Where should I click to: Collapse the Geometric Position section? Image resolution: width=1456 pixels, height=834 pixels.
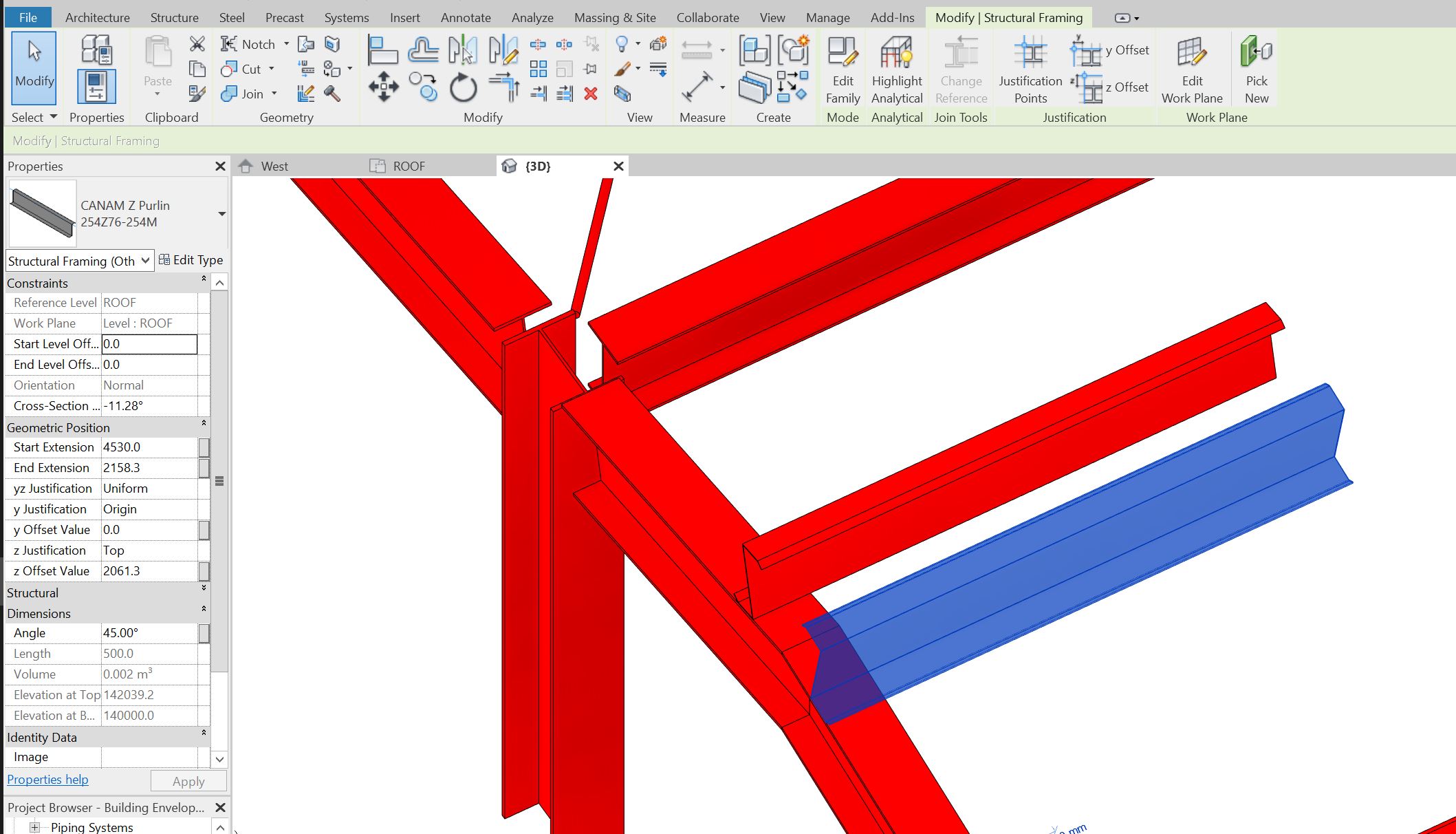tap(204, 424)
